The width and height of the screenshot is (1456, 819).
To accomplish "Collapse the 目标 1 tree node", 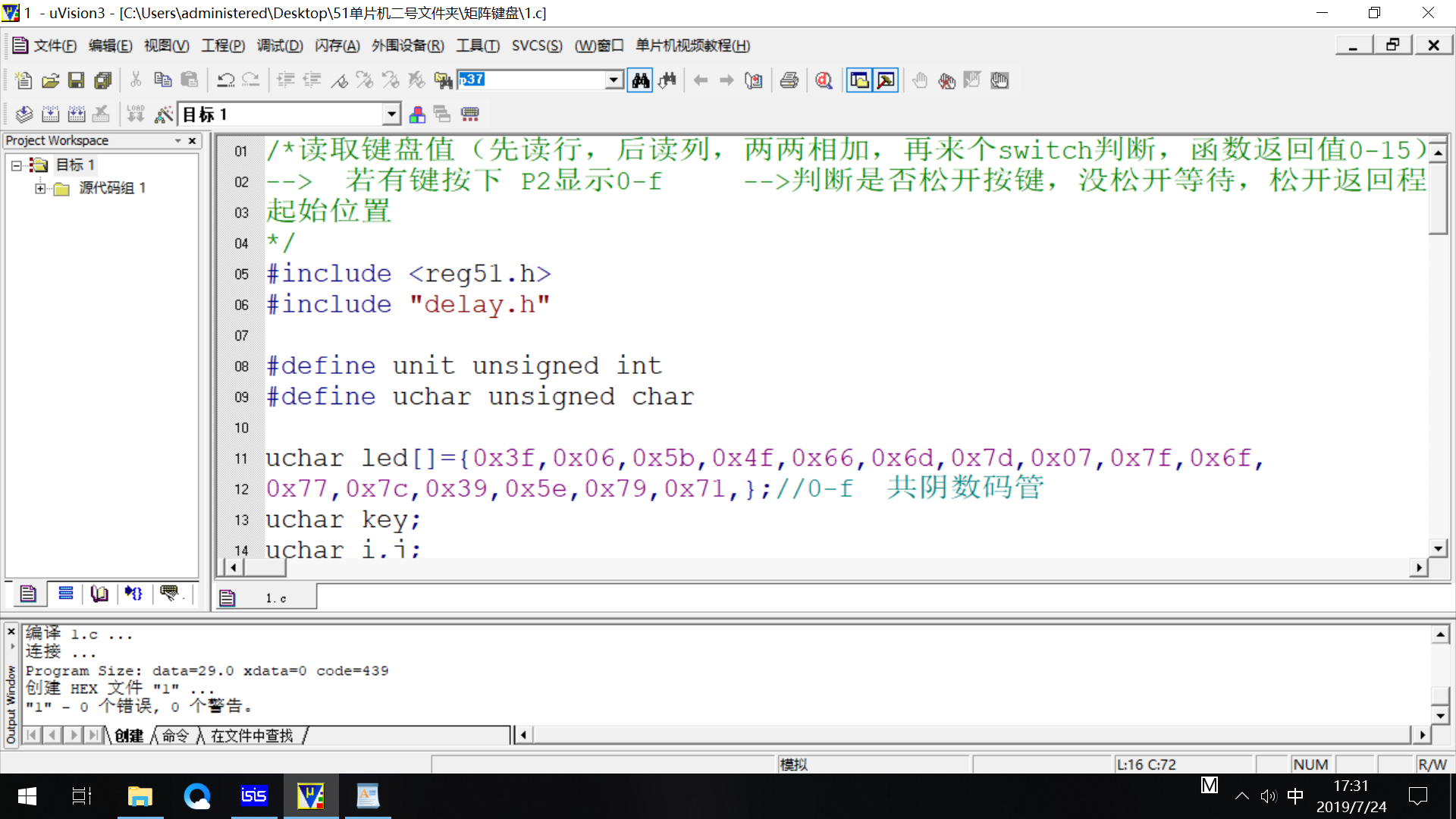I will click(x=16, y=165).
